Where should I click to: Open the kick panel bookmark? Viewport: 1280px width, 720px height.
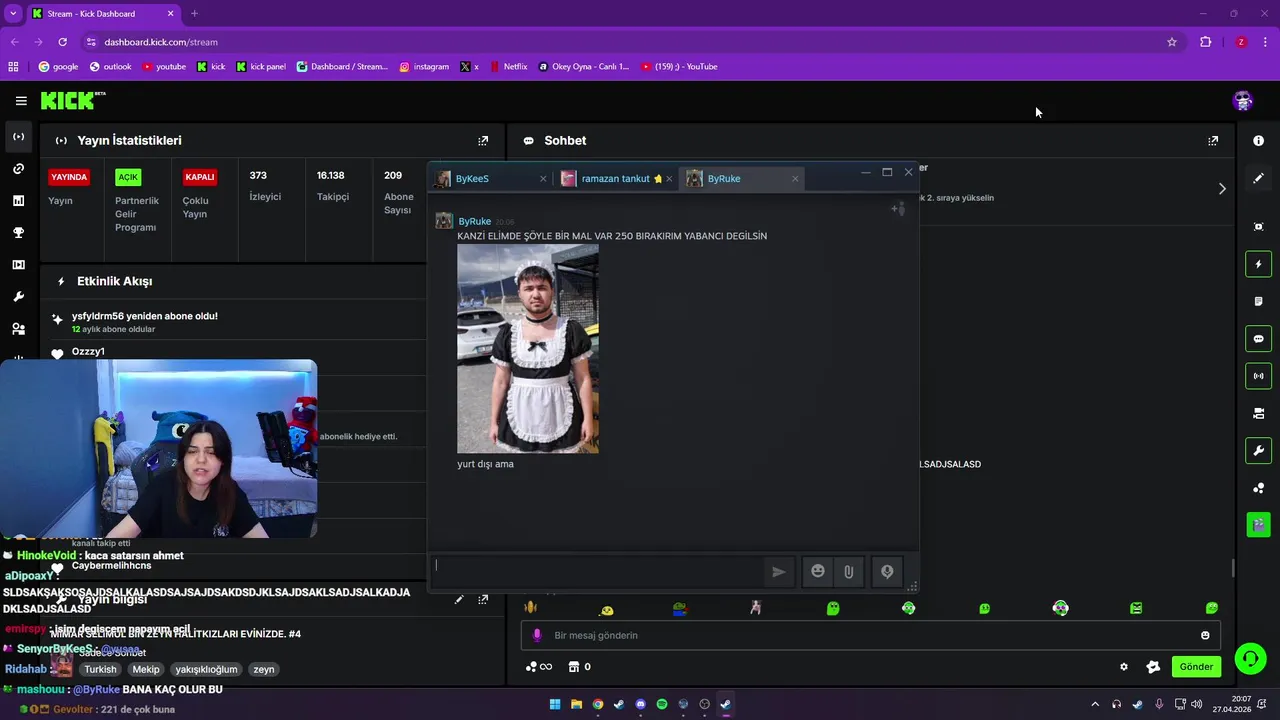[261, 67]
